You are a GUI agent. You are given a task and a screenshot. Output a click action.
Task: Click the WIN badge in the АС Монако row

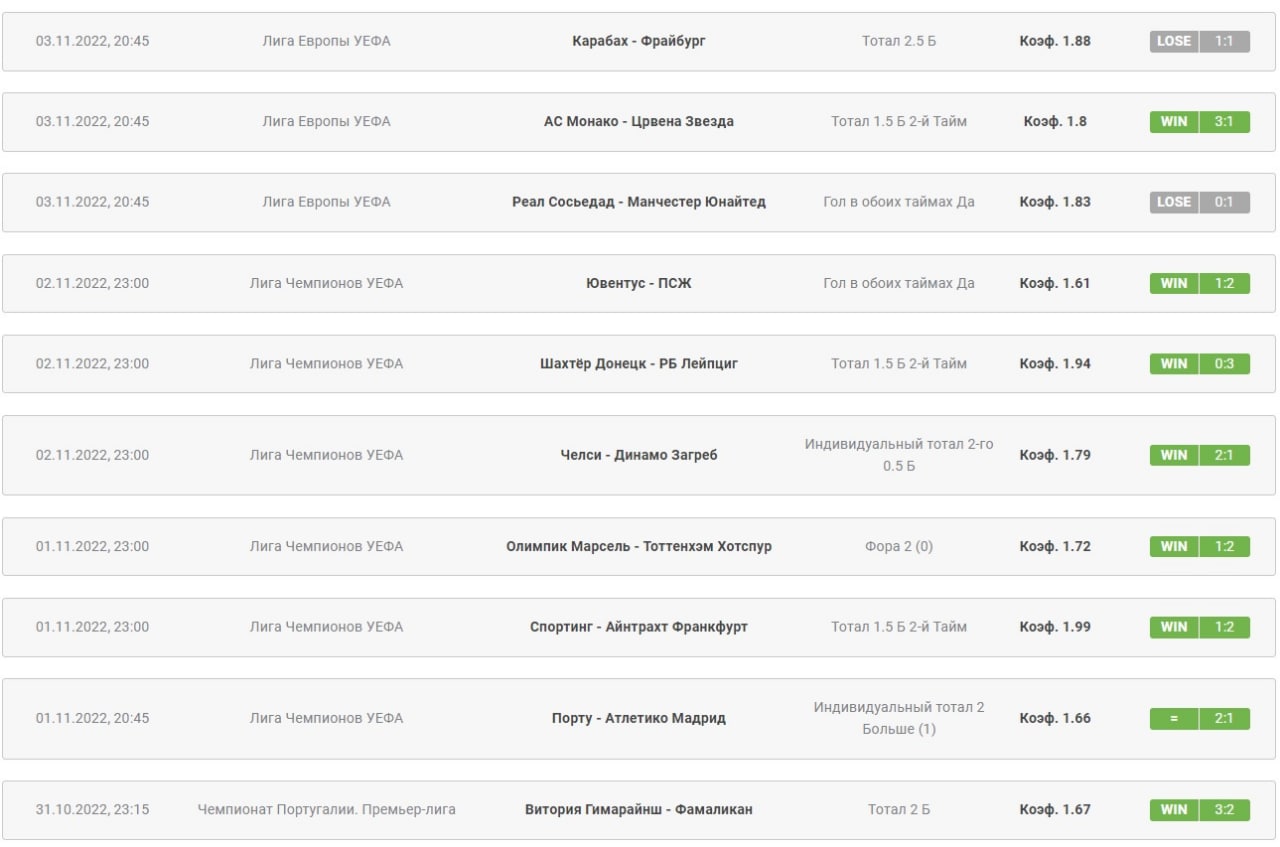pos(1174,121)
